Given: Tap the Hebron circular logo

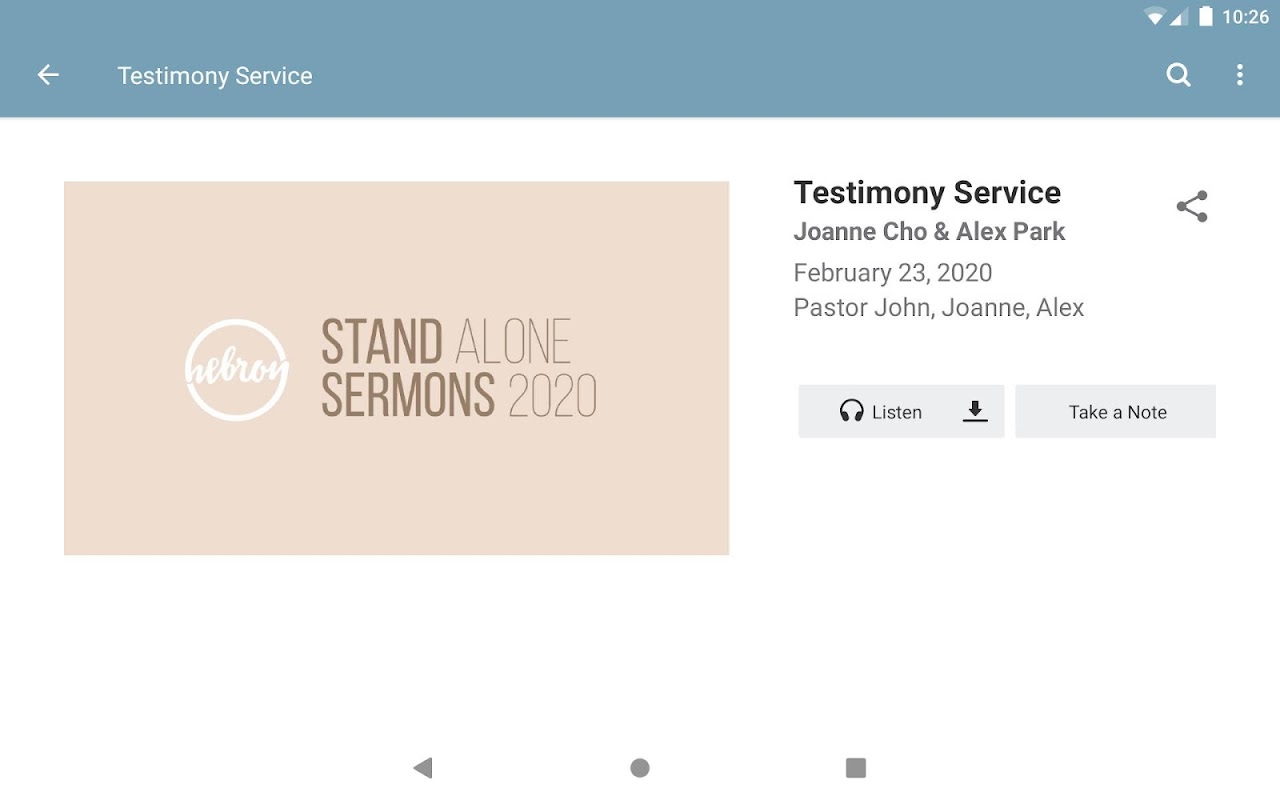Looking at the screenshot, I should click(x=237, y=369).
